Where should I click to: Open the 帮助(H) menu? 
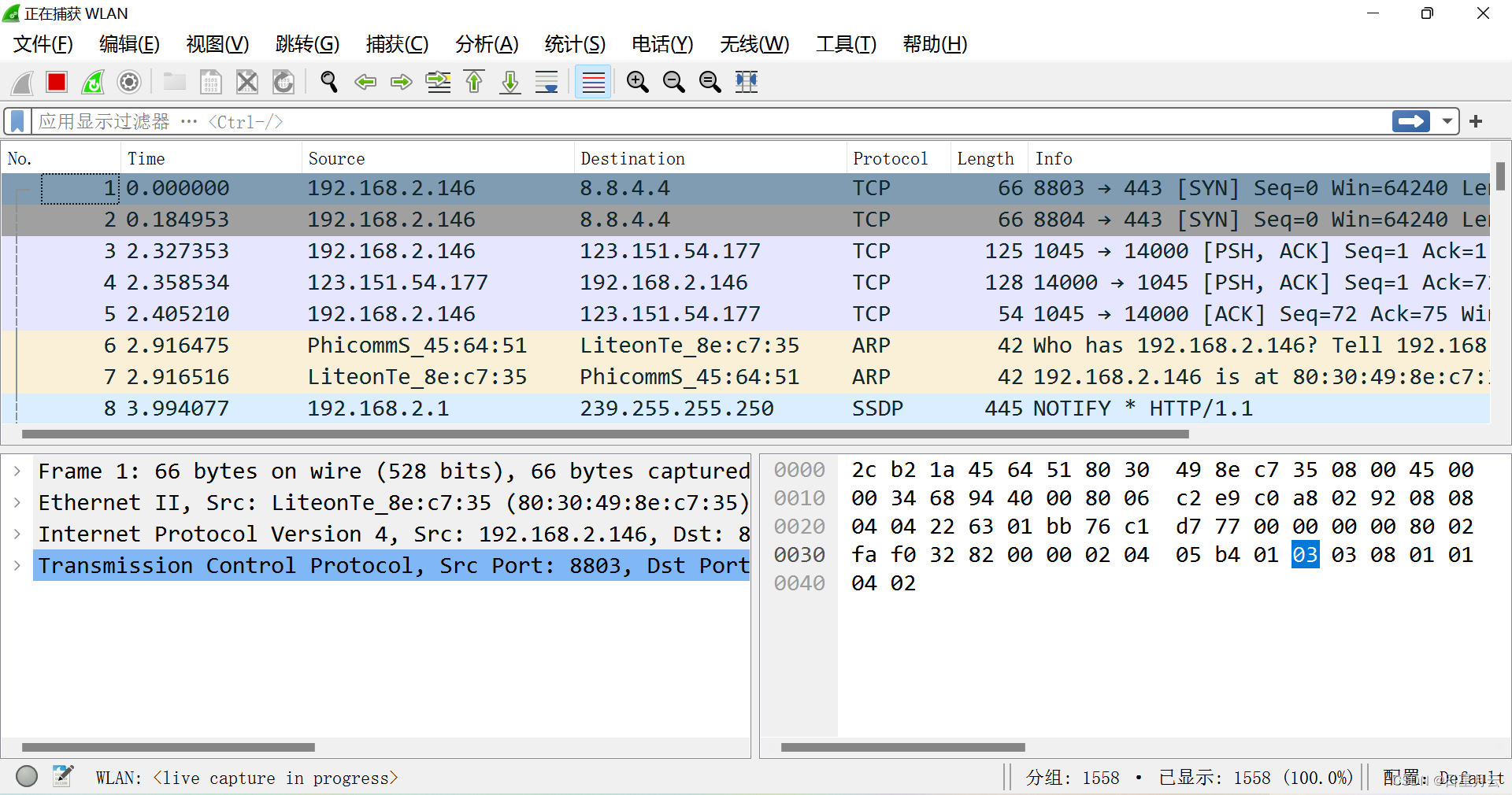coord(935,44)
